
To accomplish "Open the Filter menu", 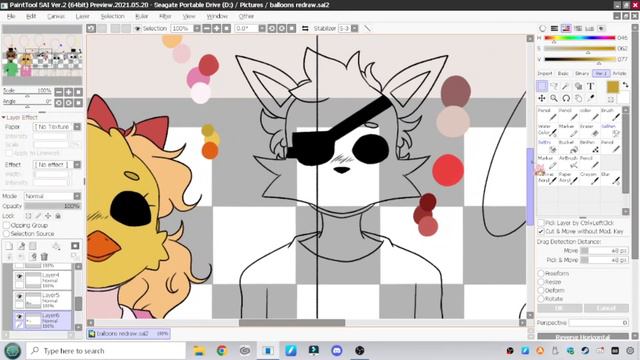I will pos(165,16).
